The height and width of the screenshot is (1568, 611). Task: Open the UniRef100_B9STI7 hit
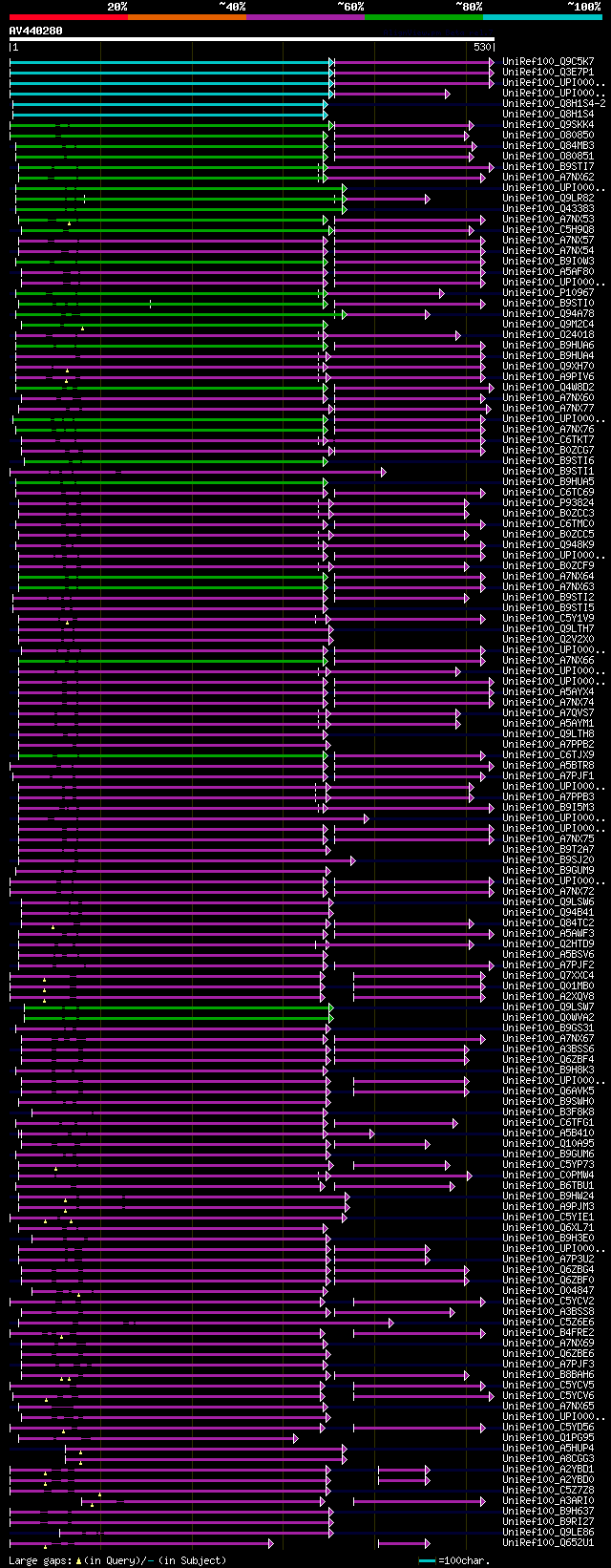coord(548,166)
